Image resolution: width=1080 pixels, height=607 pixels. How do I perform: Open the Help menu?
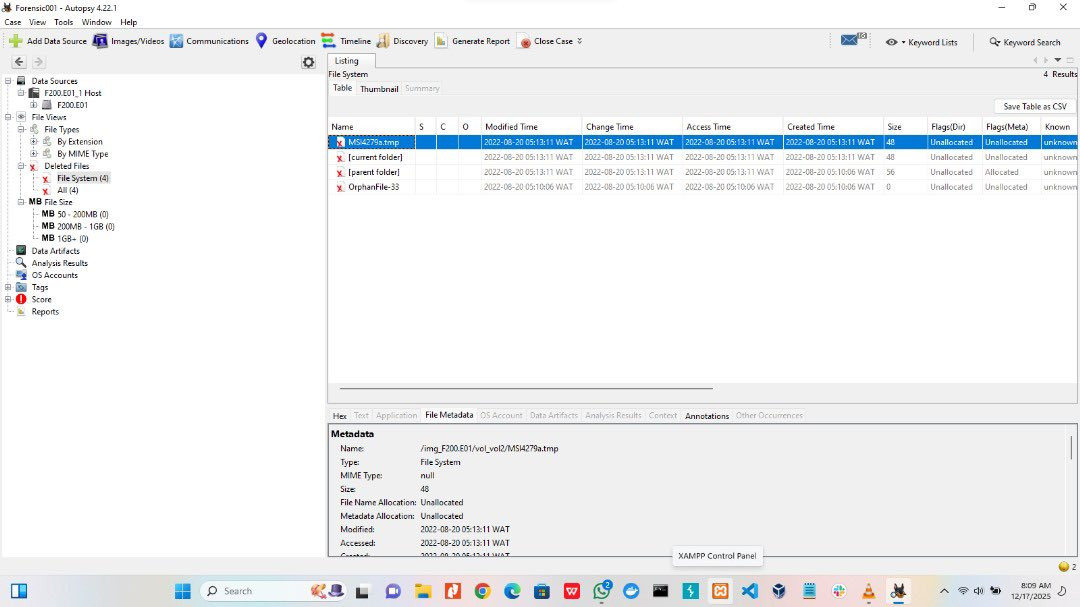[129, 22]
